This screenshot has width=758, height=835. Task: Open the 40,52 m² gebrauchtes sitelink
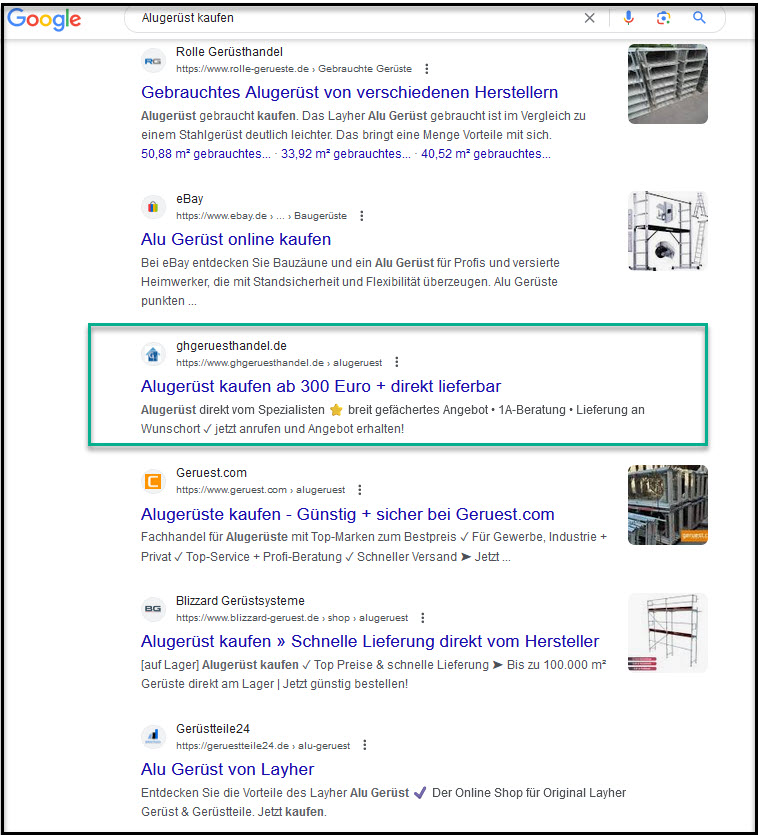486,154
